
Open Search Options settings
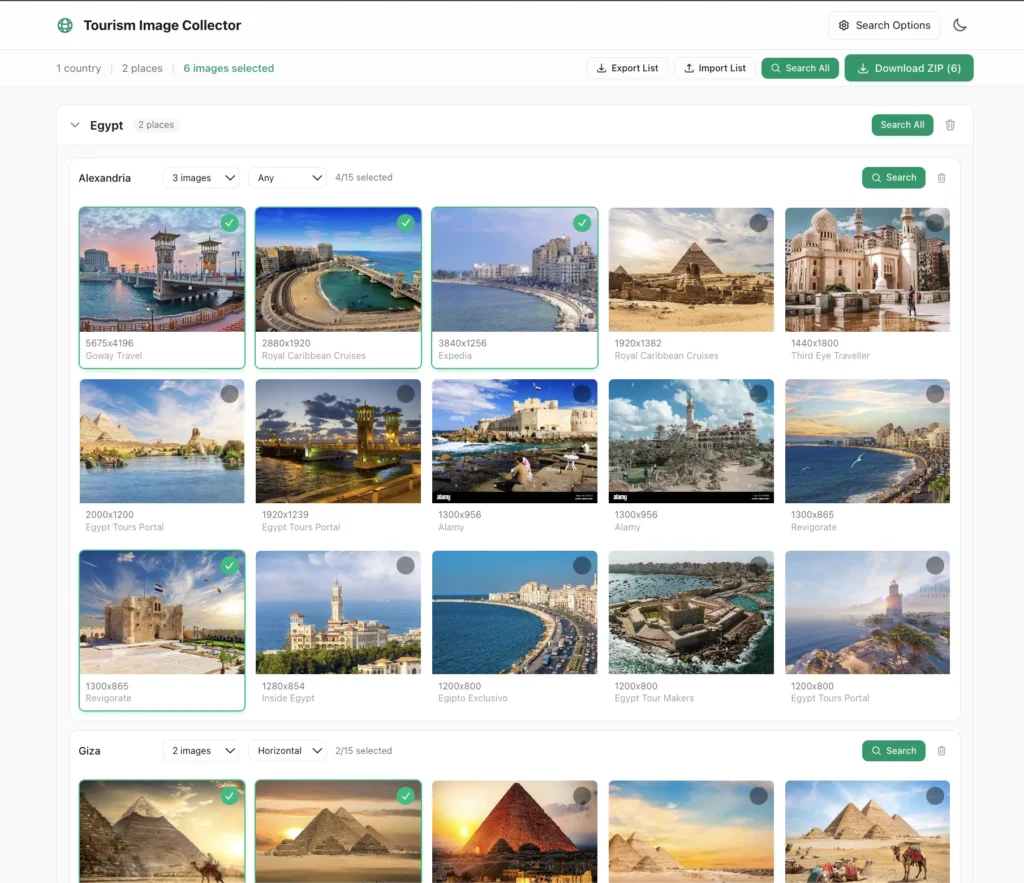click(x=884, y=25)
